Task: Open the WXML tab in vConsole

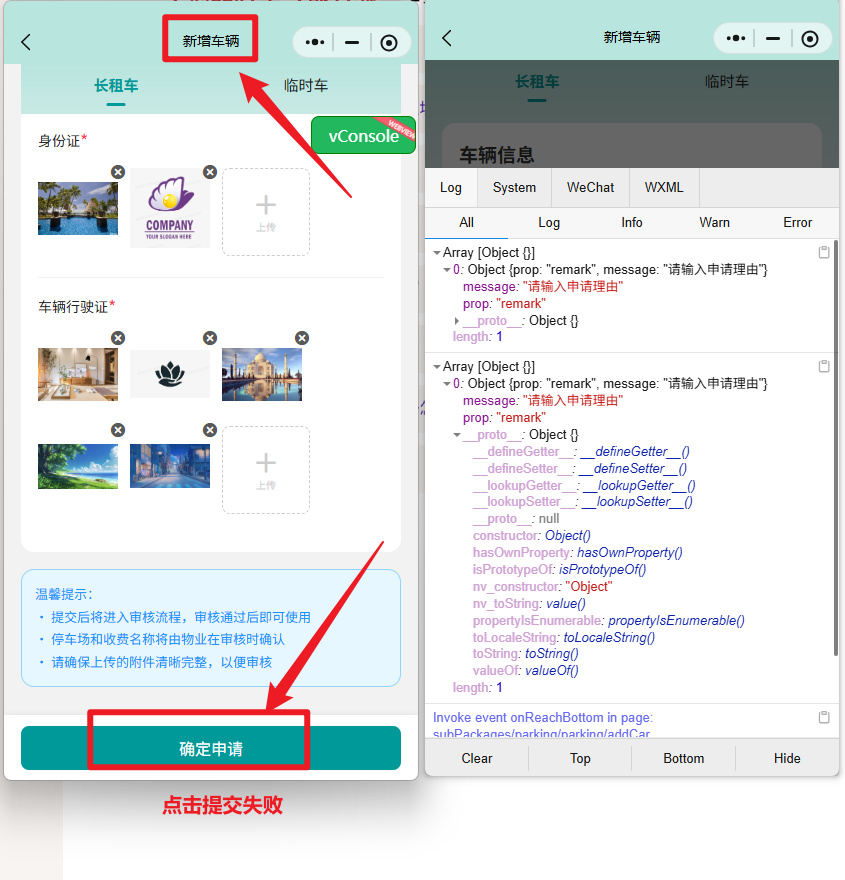Action: [664, 187]
